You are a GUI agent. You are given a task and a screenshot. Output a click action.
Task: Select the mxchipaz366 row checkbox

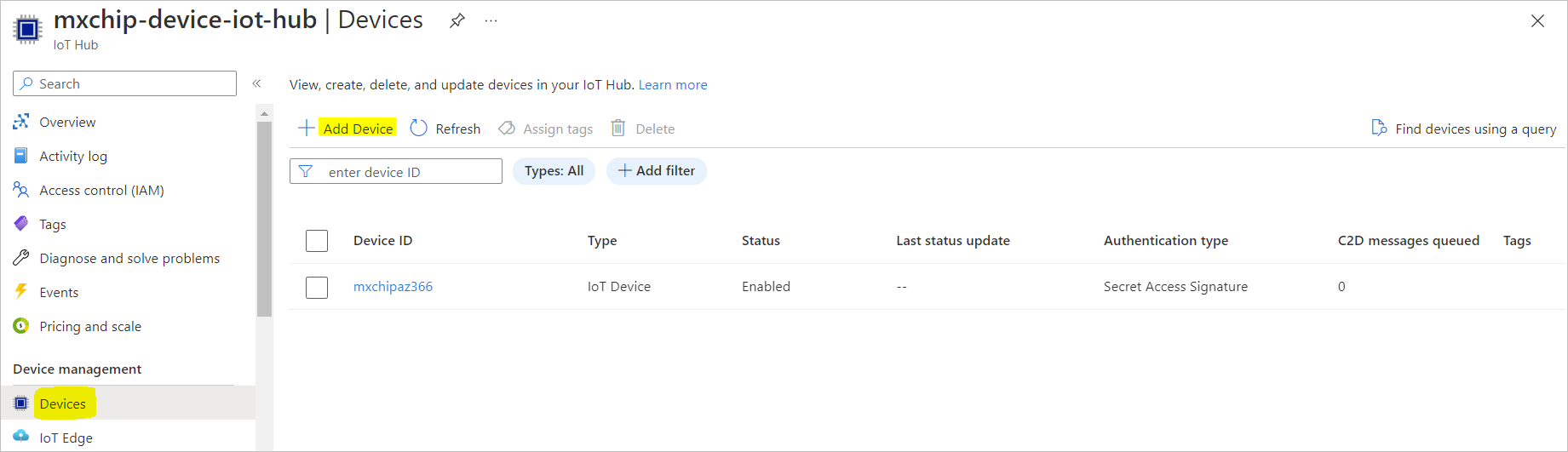coord(317,287)
